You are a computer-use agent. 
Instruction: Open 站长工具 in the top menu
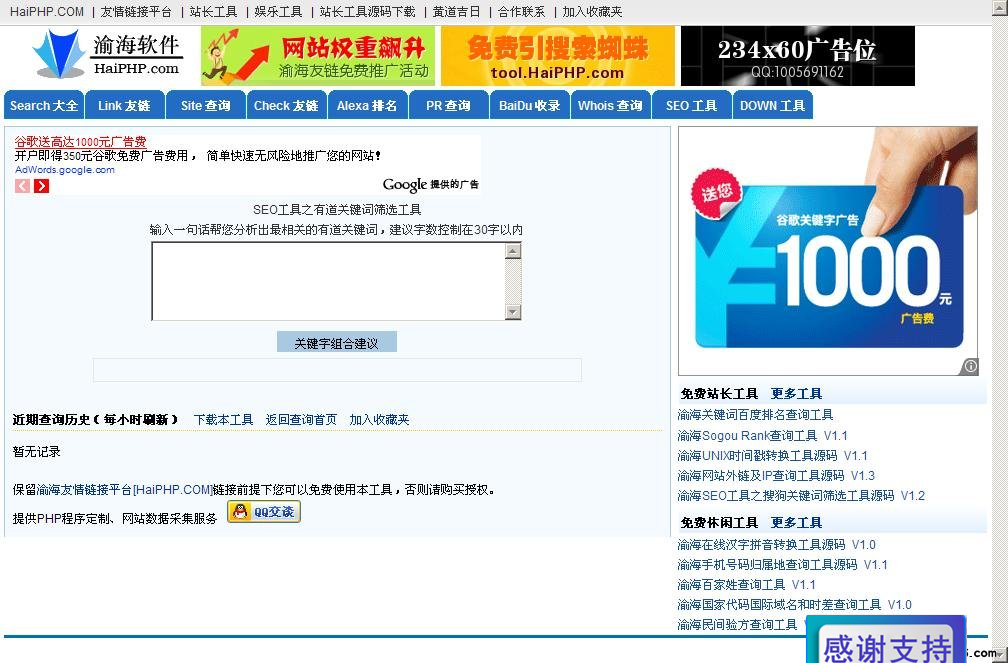(x=213, y=12)
